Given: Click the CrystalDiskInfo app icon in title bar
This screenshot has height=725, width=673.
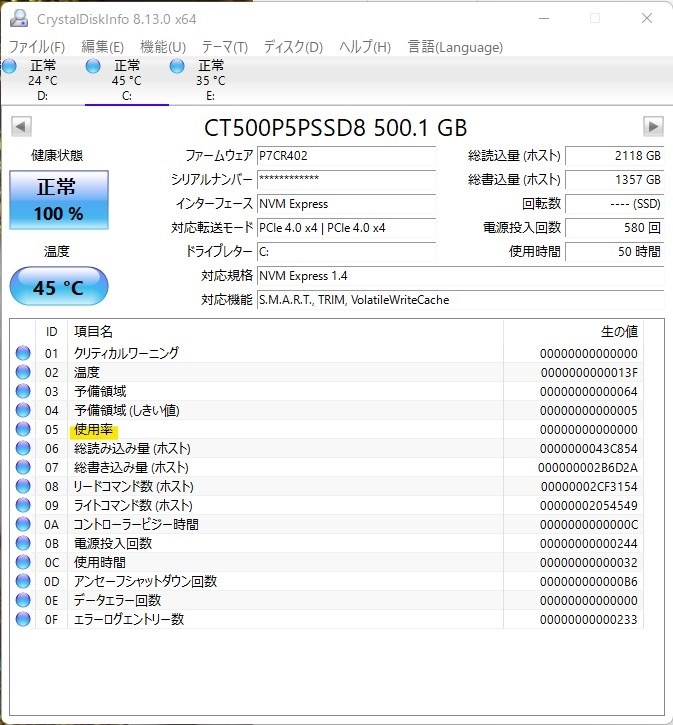Looking at the screenshot, I should point(19,18).
